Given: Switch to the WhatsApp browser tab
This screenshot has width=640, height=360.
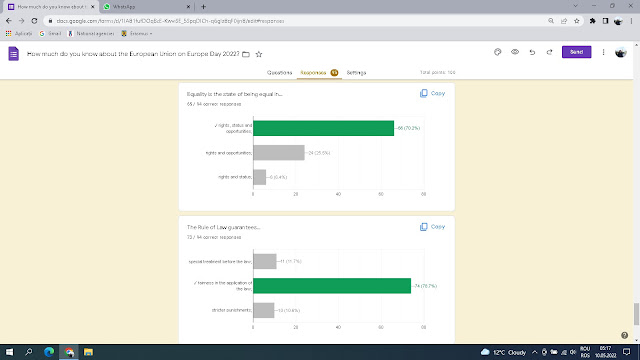Looking at the screenshot, I should [x=147, y=7].
